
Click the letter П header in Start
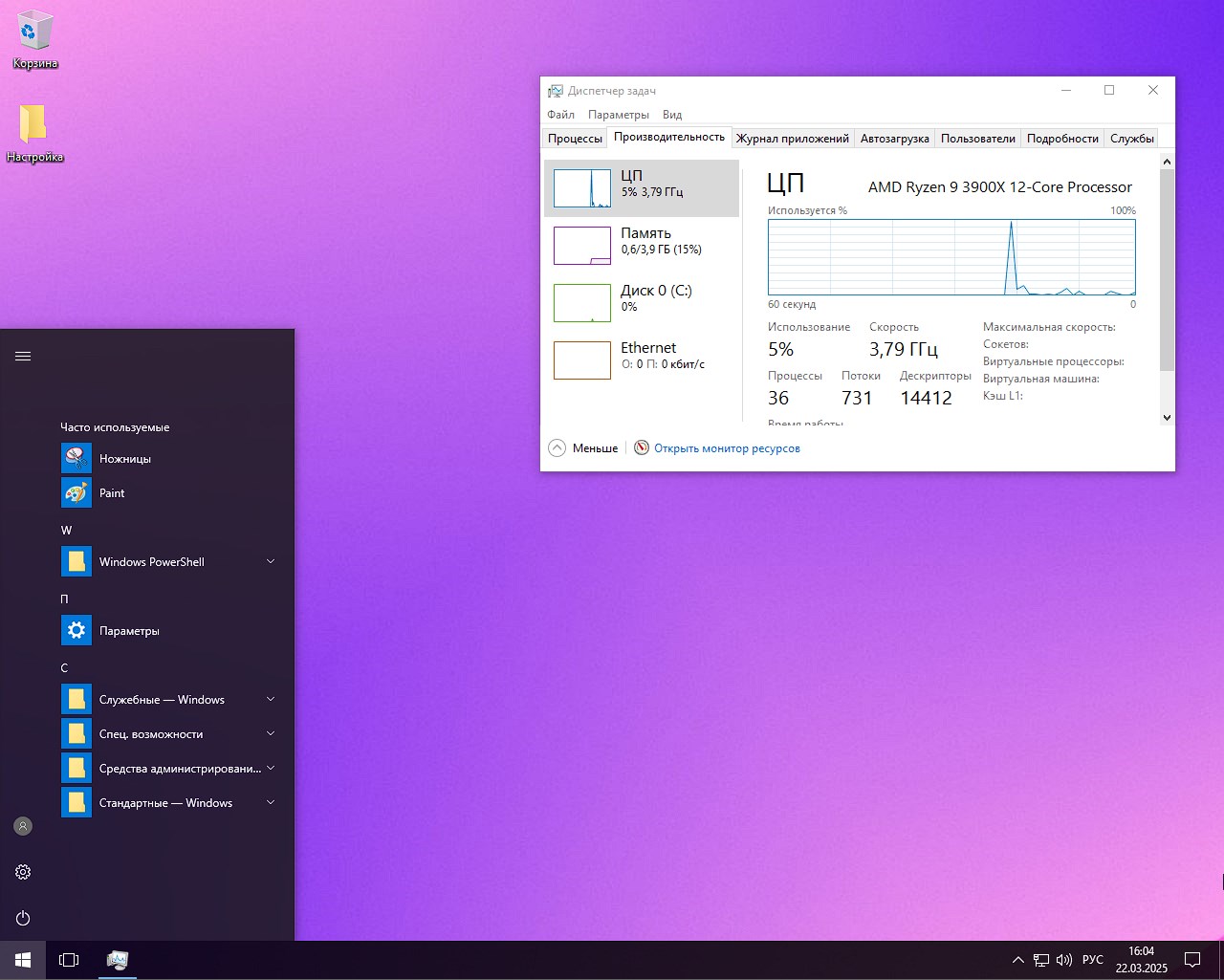(x=64, y=599)
